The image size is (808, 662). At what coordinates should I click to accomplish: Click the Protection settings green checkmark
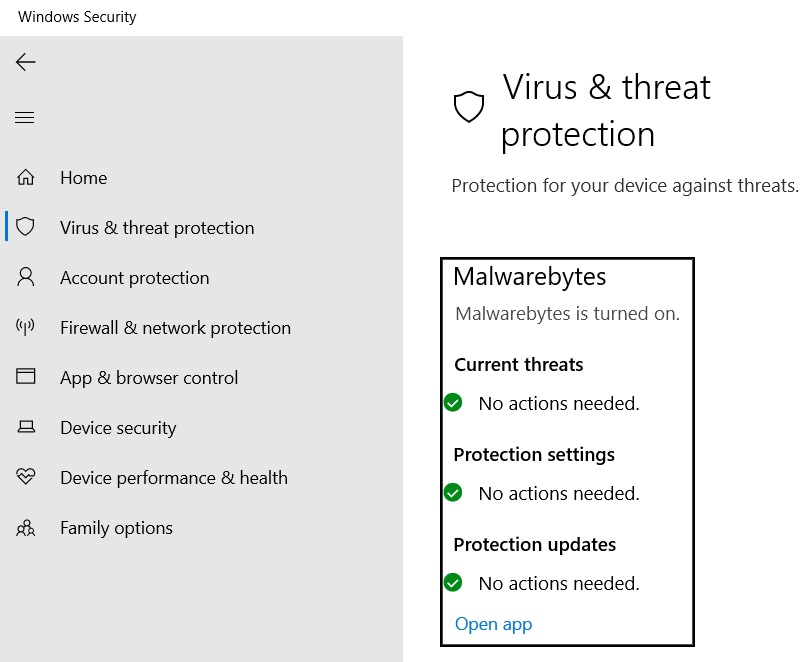(453, 493)
